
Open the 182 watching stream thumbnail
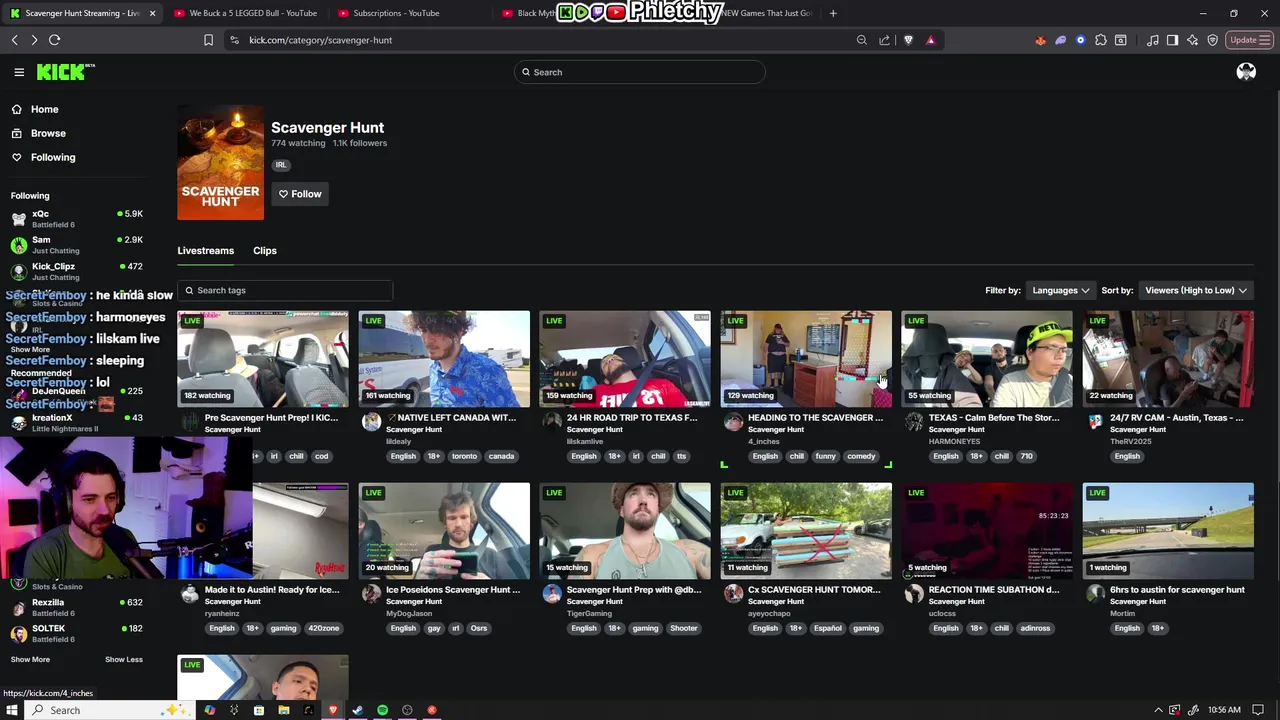click(x=263, y=359)
